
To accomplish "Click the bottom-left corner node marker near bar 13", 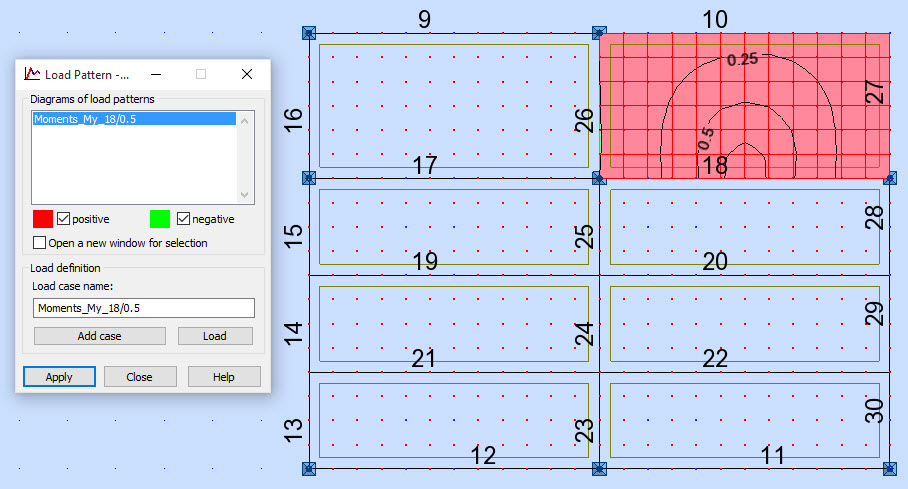I will (x=308, y=467).
